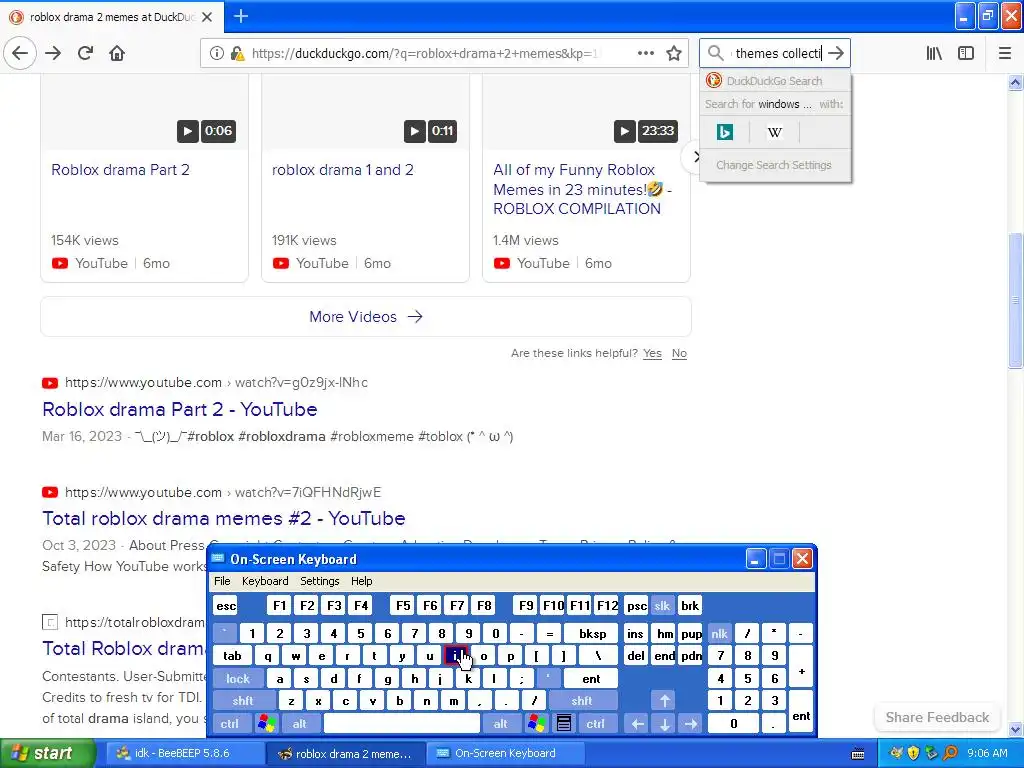Viewport: 1024px width, 768px height.
Task: Reload the current page
Action: coord(86,53)
